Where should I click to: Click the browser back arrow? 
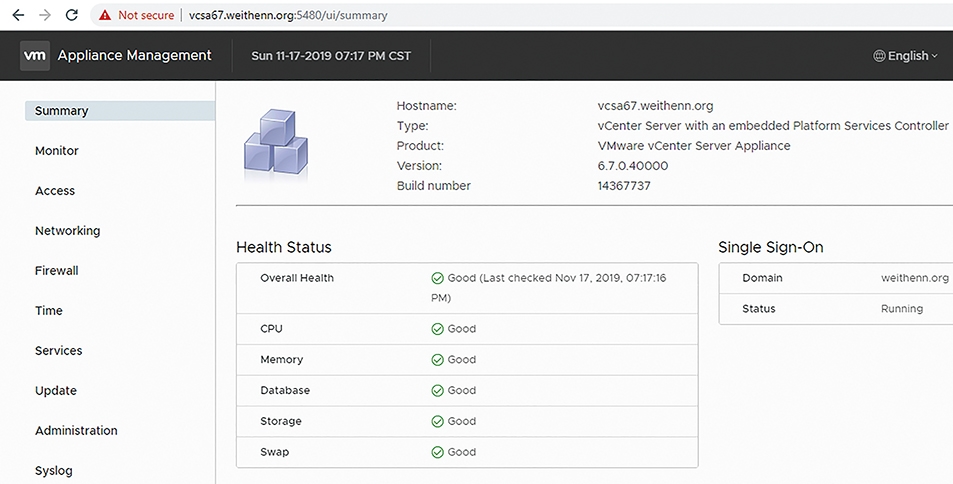click(18, 15)
